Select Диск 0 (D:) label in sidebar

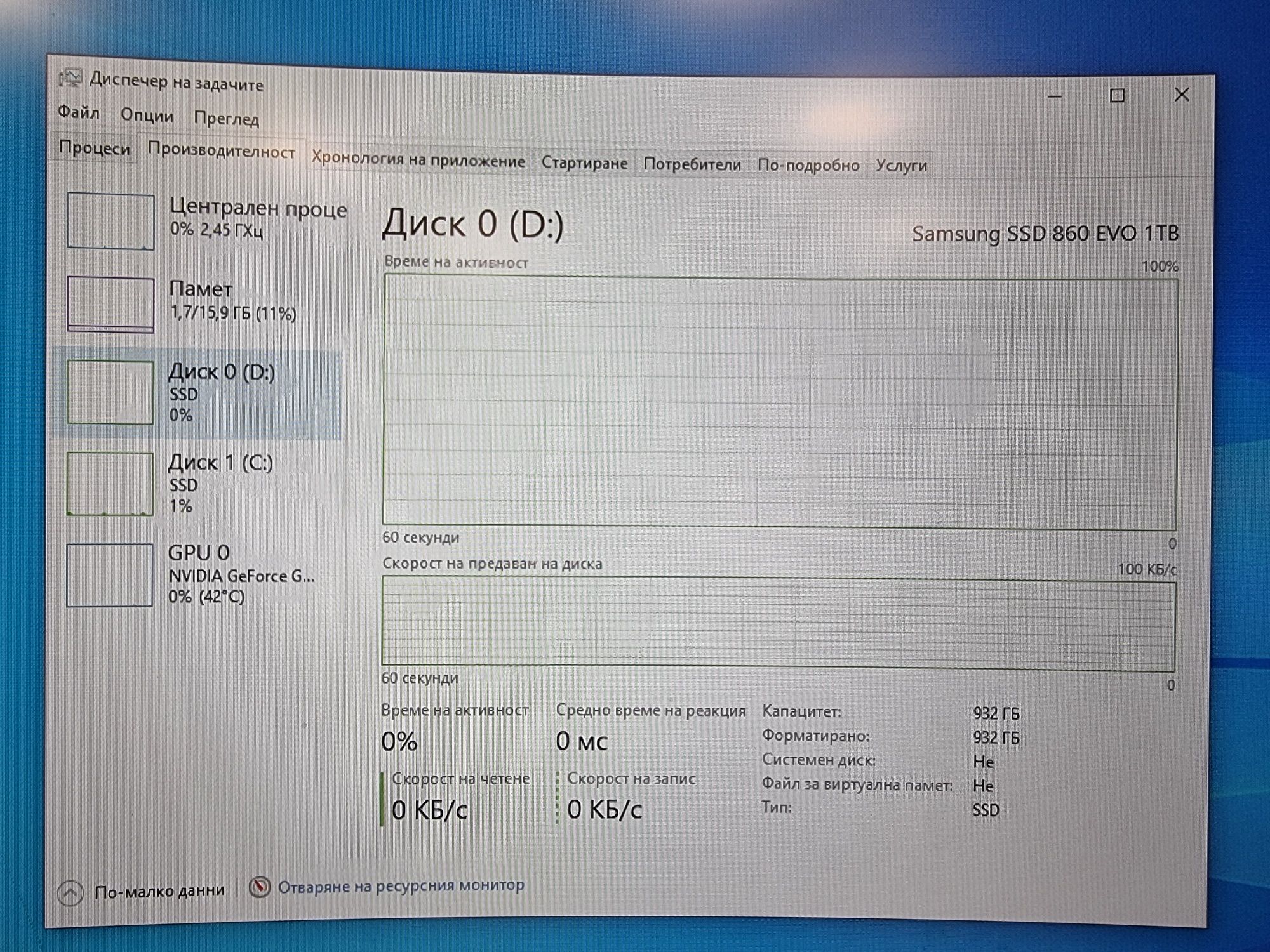(x=222, y=372)
